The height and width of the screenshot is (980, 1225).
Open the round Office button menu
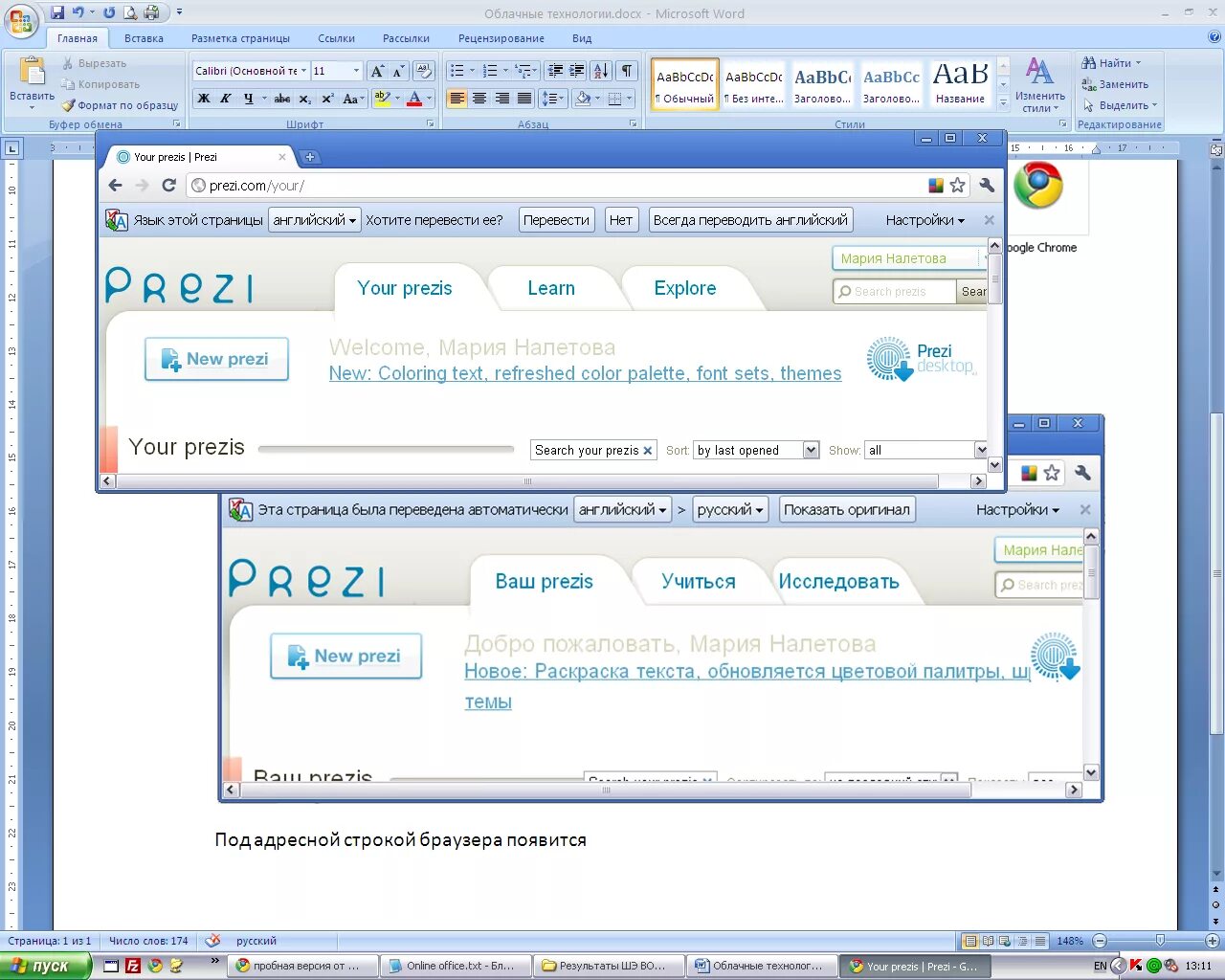click(x=21, y=18)
